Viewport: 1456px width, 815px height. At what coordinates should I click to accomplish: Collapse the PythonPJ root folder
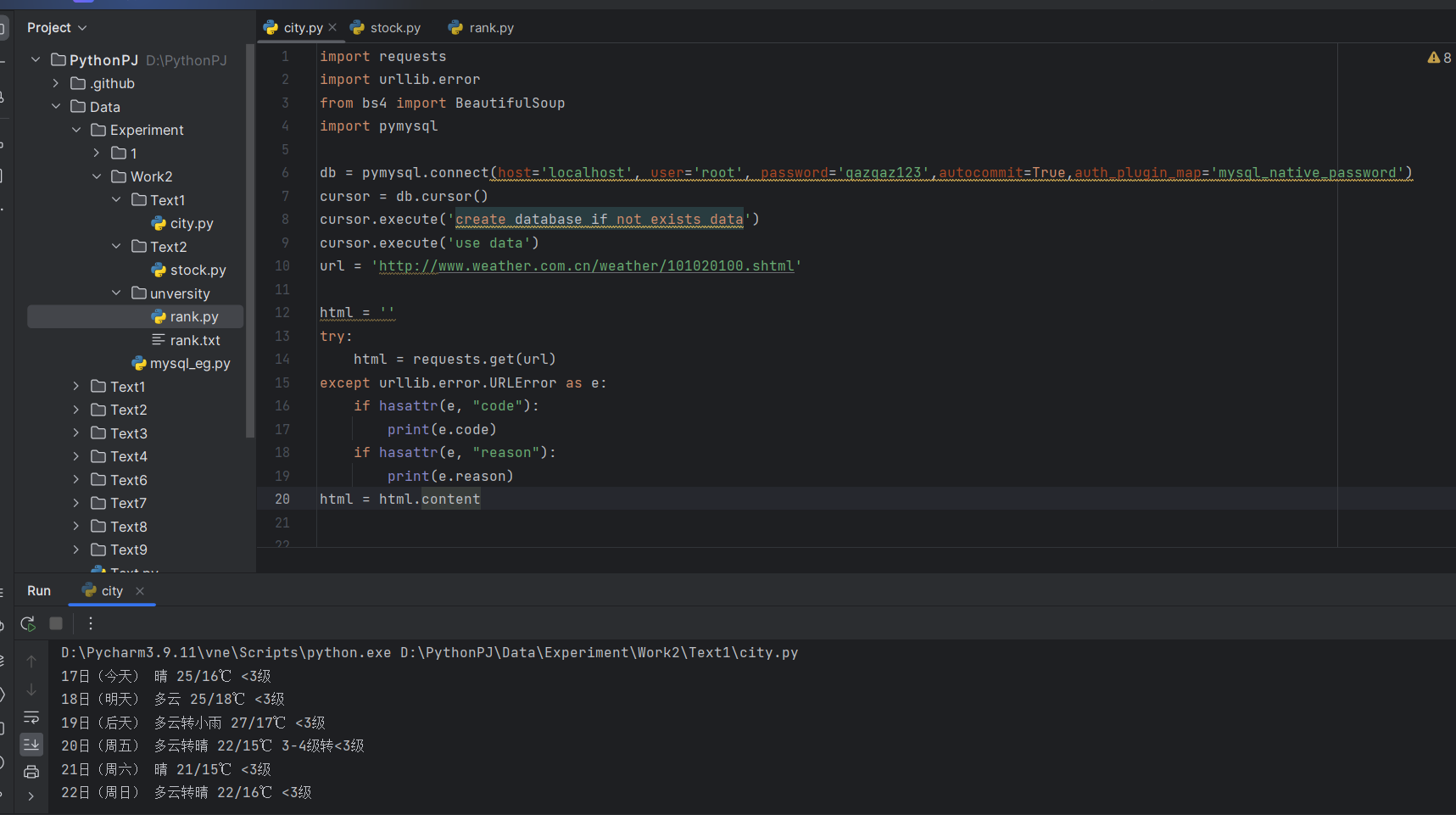36,60
